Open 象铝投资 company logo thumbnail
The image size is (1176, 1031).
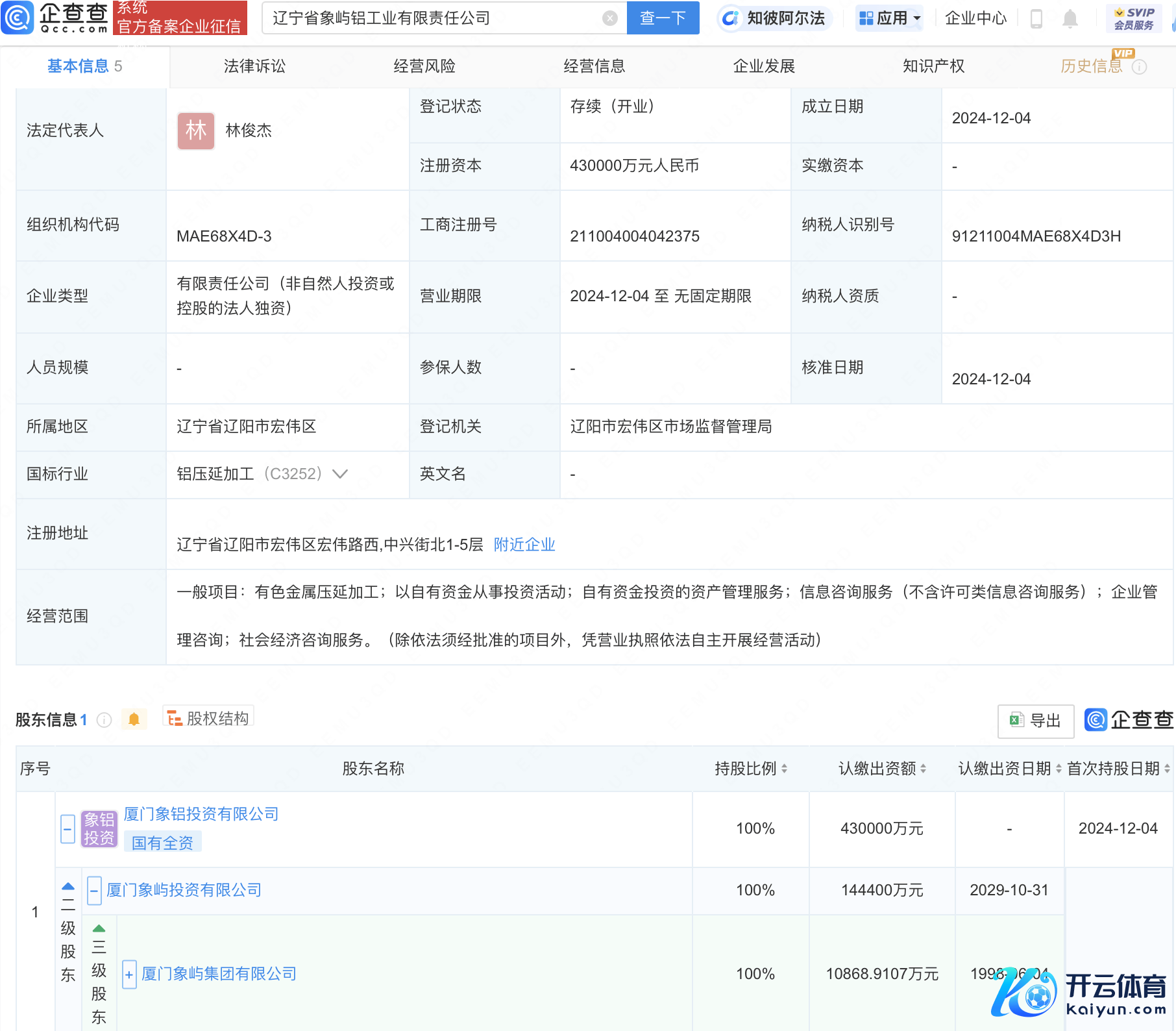point(99,829)
